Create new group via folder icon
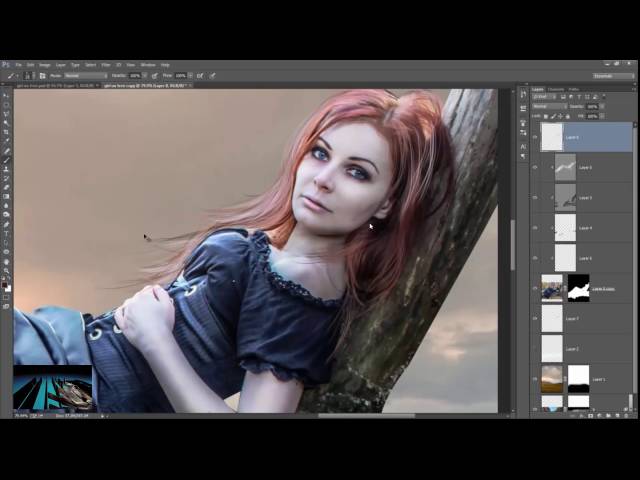 608,416
